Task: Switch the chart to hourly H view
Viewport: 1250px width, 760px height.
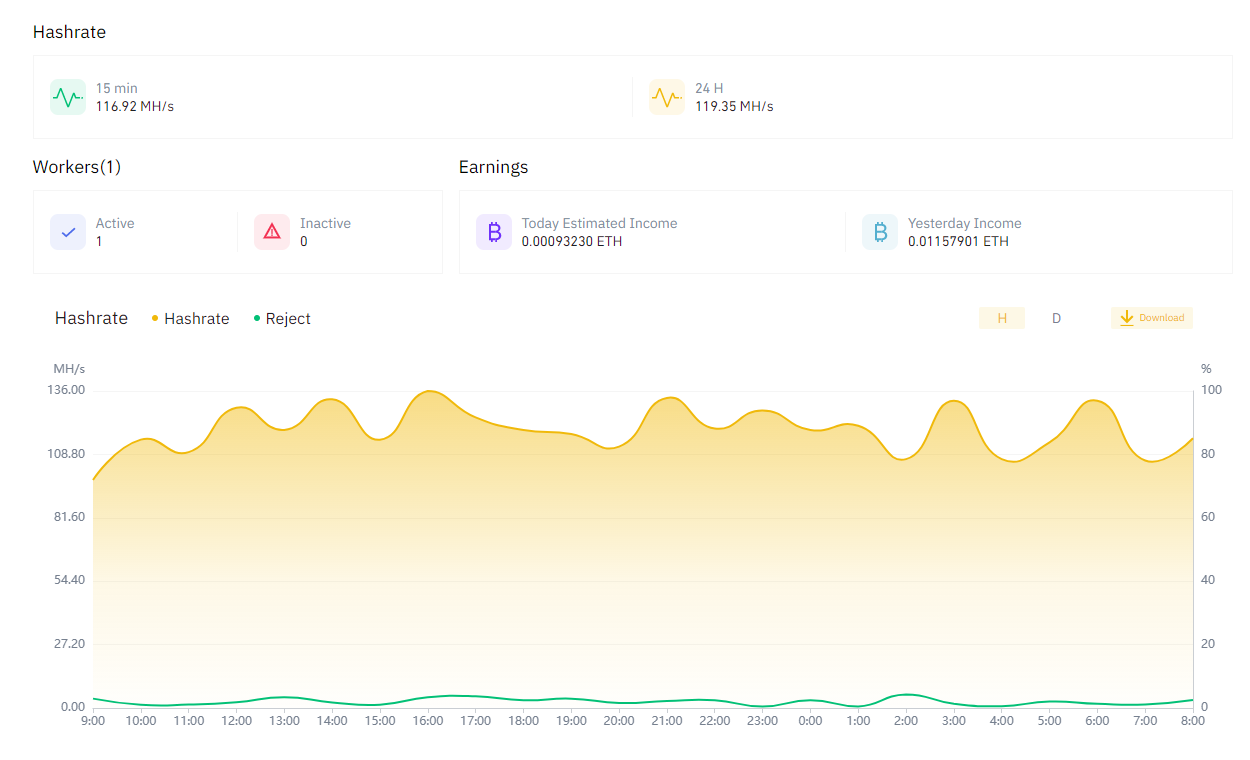Action: click(1002, 318)
